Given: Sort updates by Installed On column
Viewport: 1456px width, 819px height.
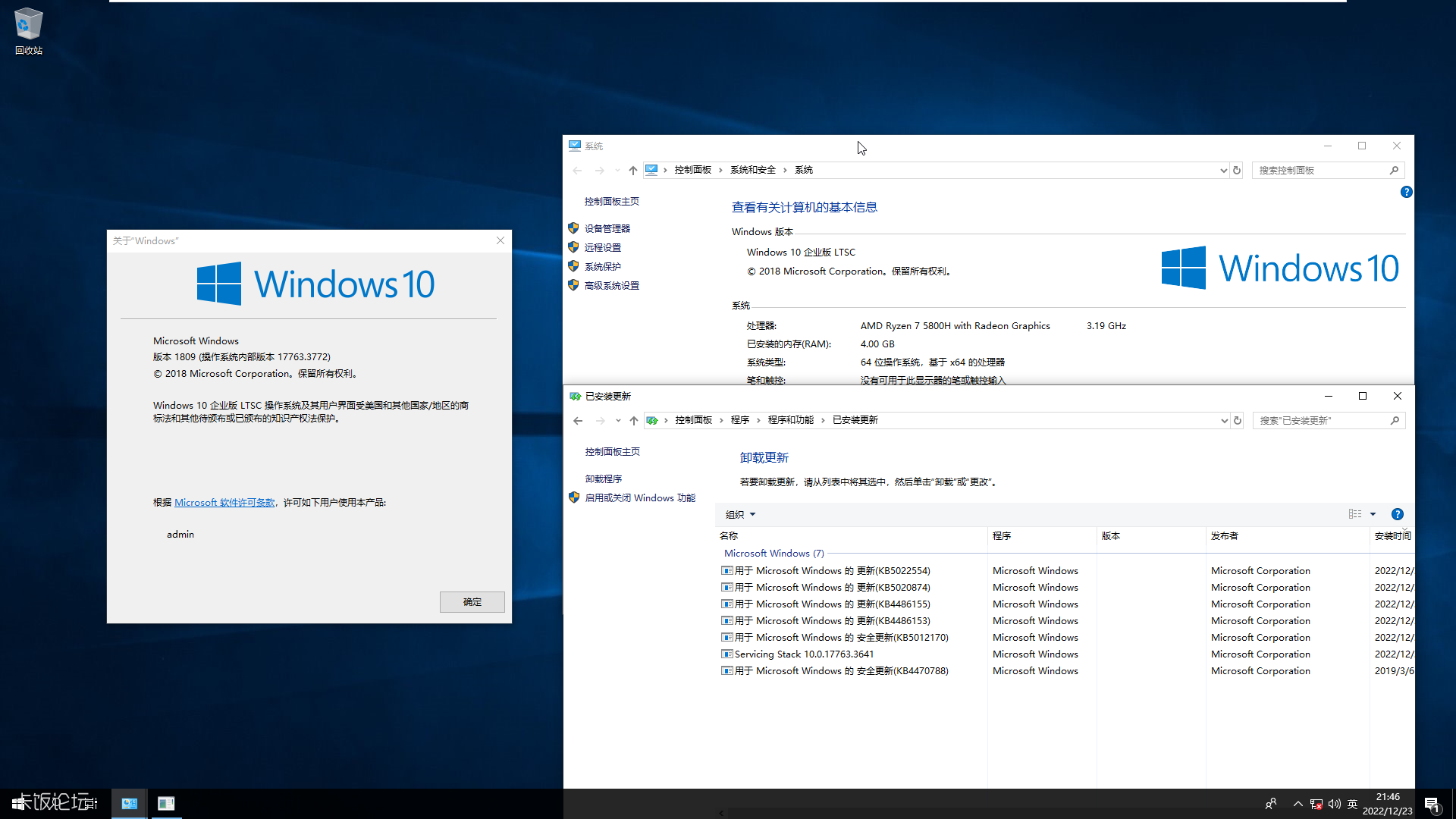Looking at the screenshot, I should pyautogui.click(x=1392, y=536).
